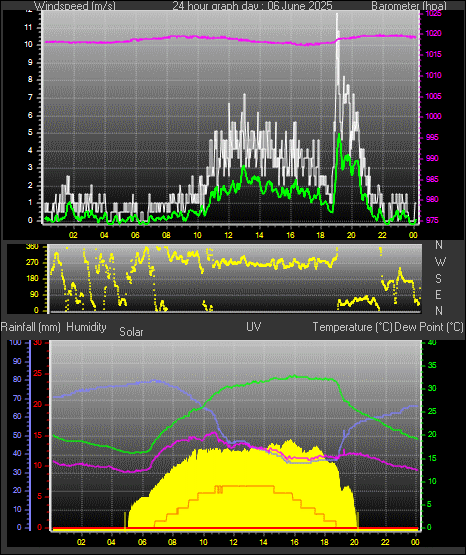Click the '24 hour graph day : 06 June 2025' title
Screen dimensions: 466x555
[252, 6]
